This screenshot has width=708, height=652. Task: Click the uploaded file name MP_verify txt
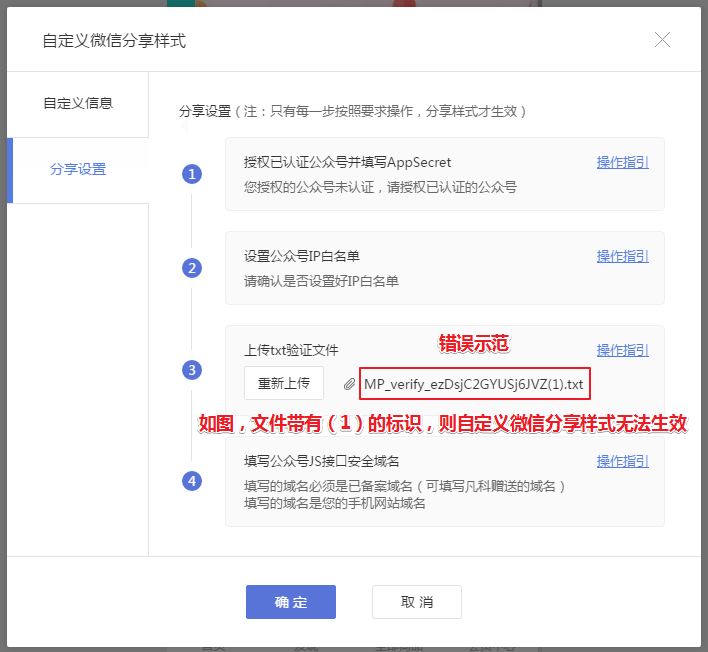coord(474,384)
